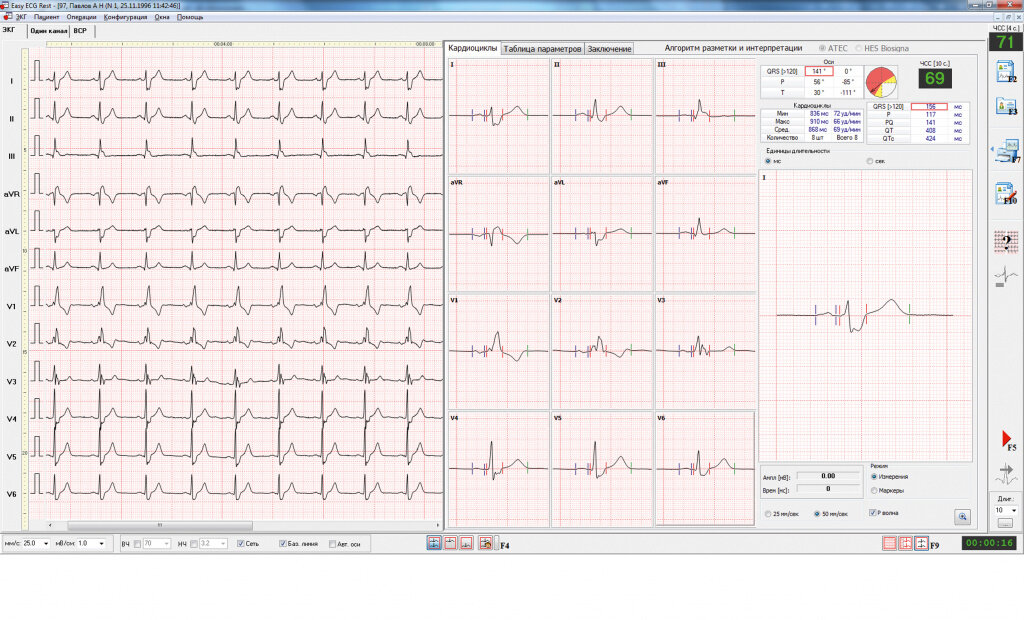Viewport: 1024px width, 620px height.
Task: Click third F9 markers view icon
Action: 921,544
